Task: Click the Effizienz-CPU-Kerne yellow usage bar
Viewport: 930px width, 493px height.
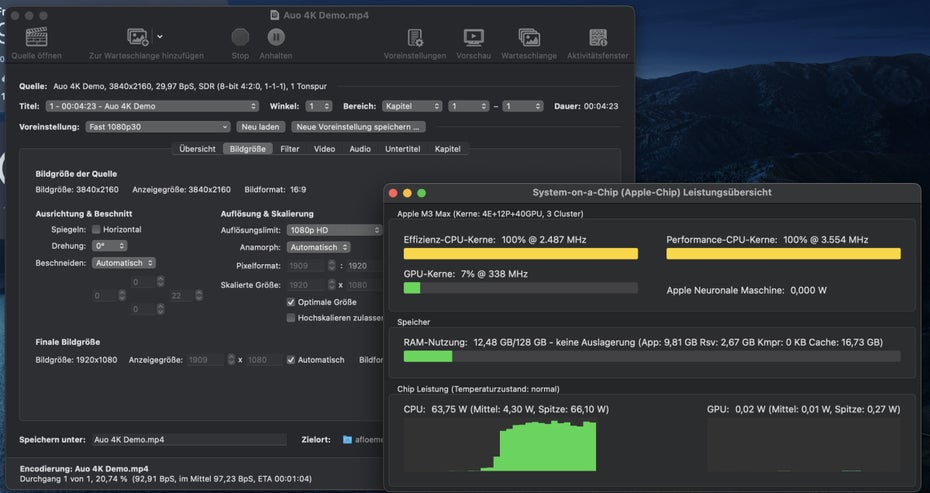Action: 521,254
